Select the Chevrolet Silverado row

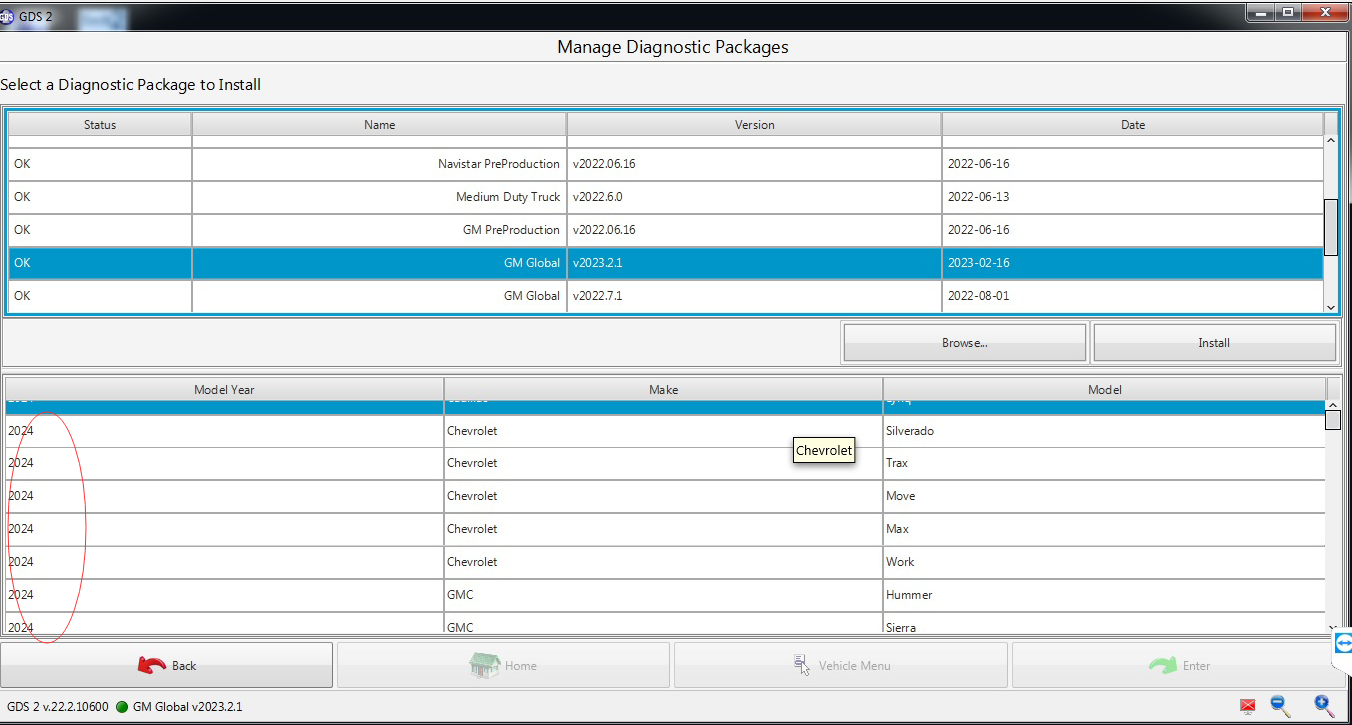666,431
